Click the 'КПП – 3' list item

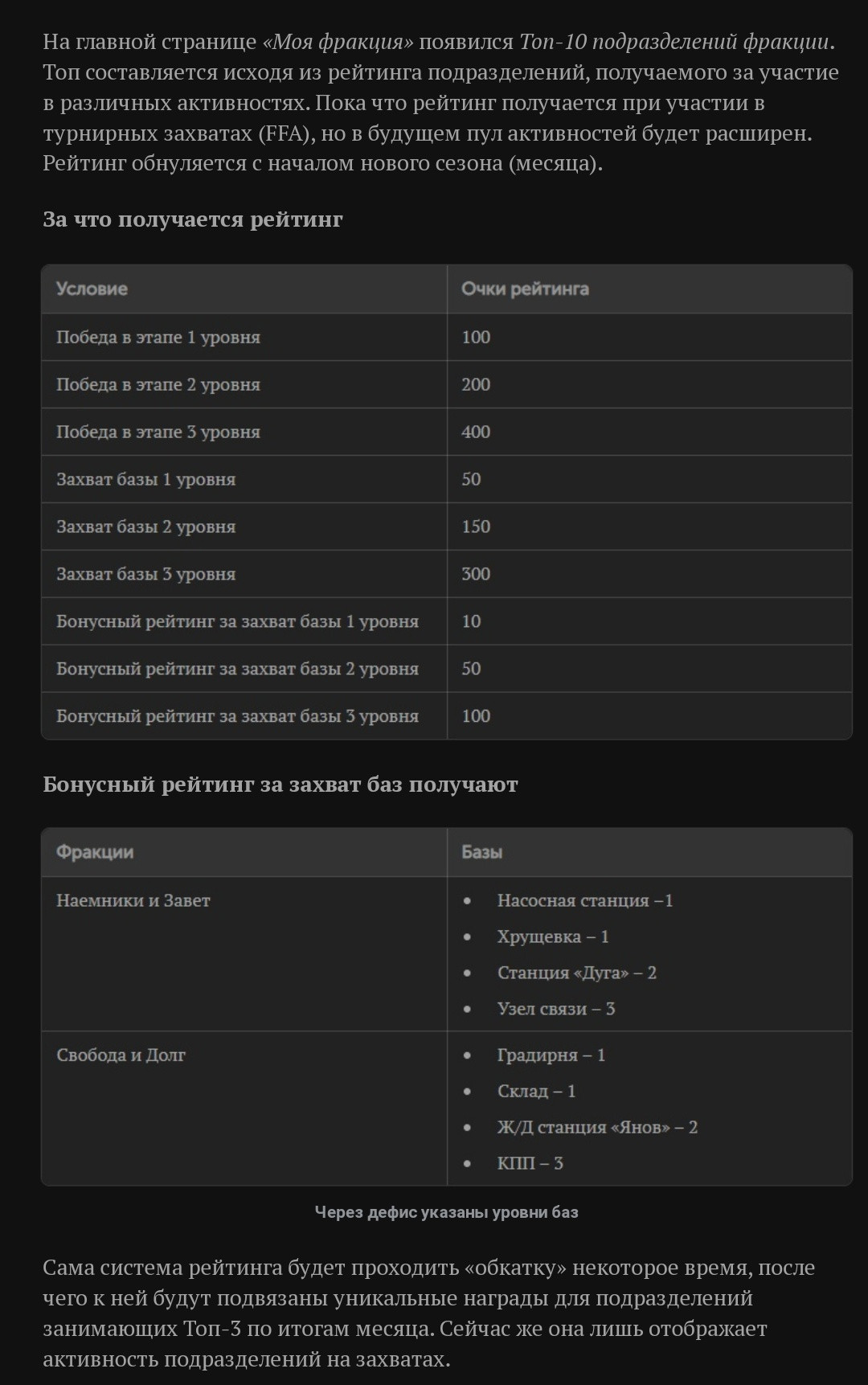point(530,1163)
